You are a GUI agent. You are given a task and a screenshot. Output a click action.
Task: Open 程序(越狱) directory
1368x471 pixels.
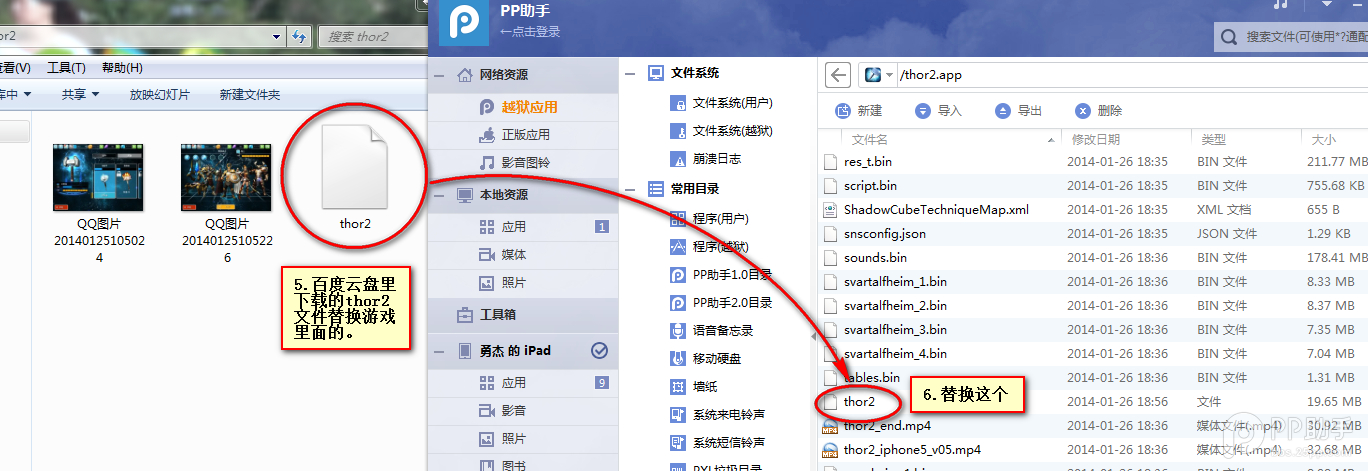point(721,246)
